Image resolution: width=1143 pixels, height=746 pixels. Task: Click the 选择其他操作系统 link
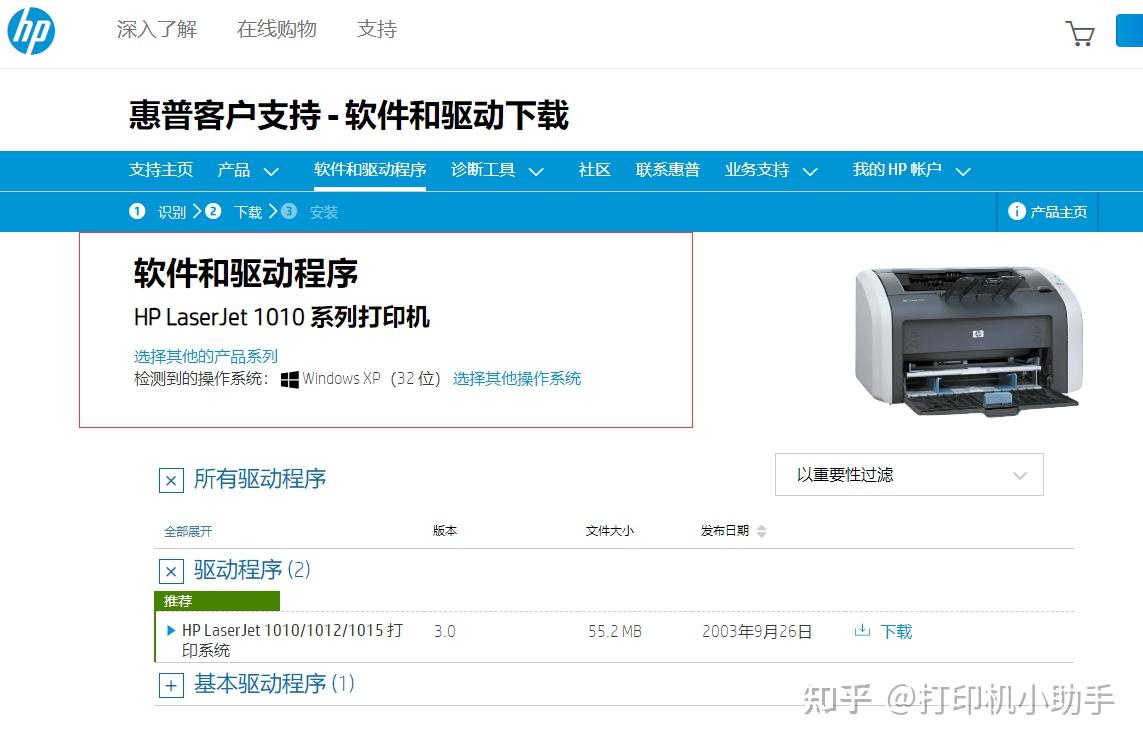click(x=516, y=378)
